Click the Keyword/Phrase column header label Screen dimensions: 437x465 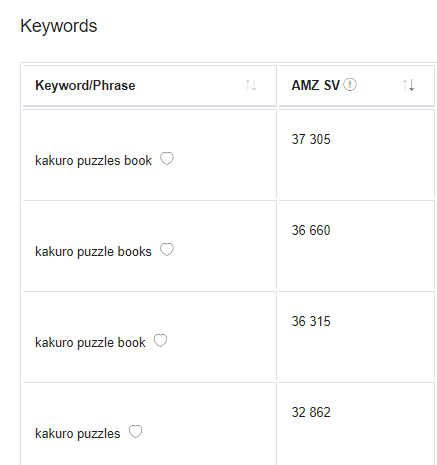pyautogui.click(x=85, y=86)
